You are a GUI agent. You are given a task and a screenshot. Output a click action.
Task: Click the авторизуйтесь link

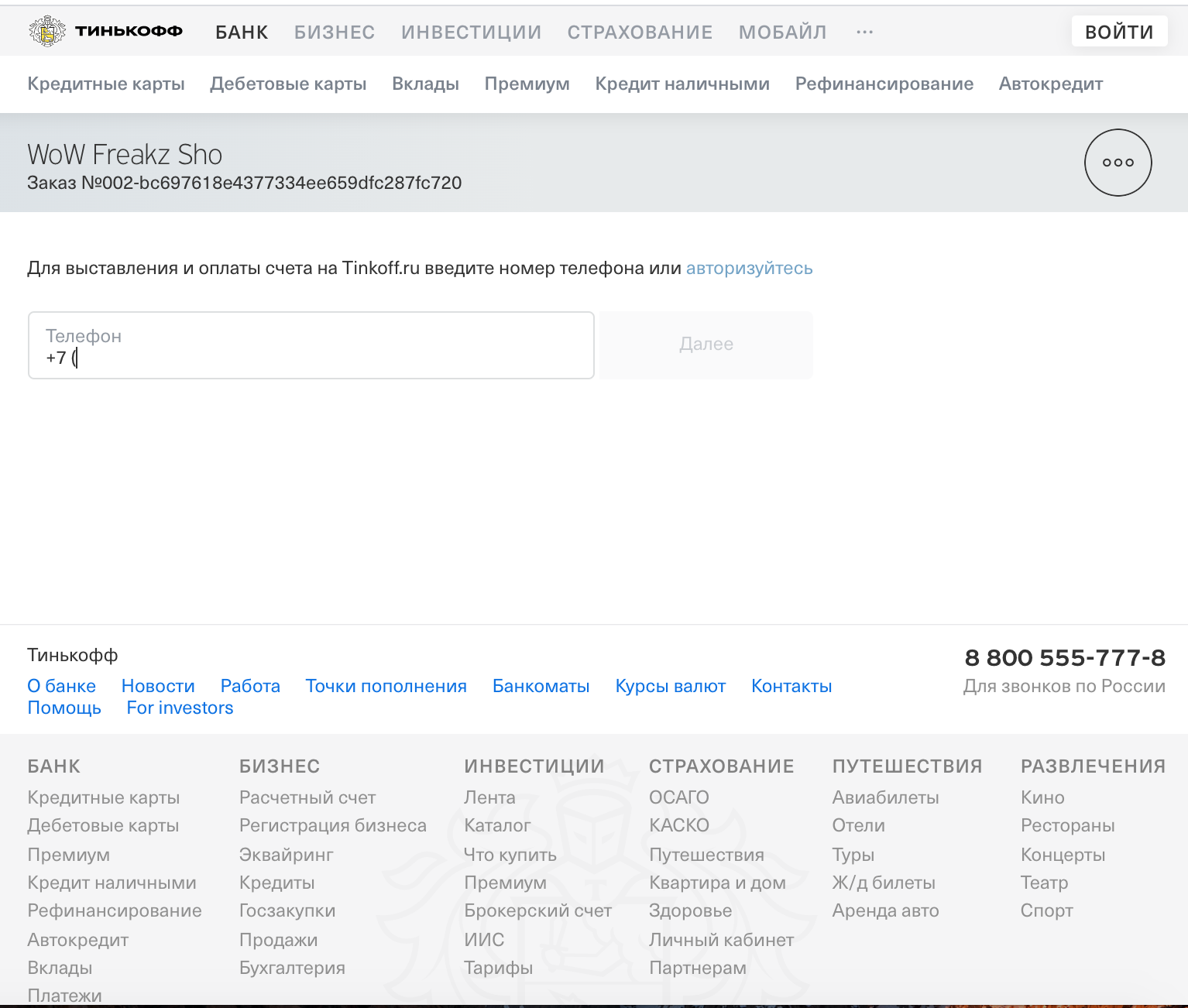[750, 268]
